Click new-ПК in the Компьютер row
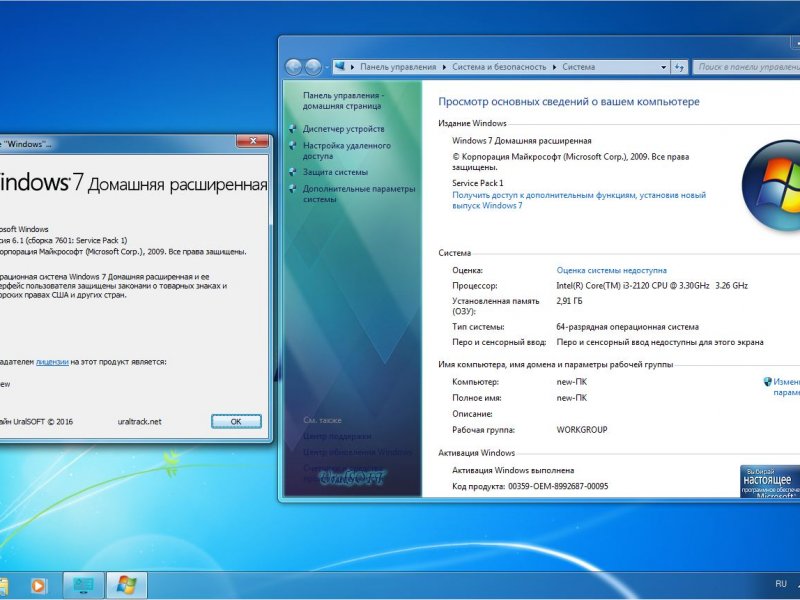Screen dimensions: 800x600 pos(571,382)
